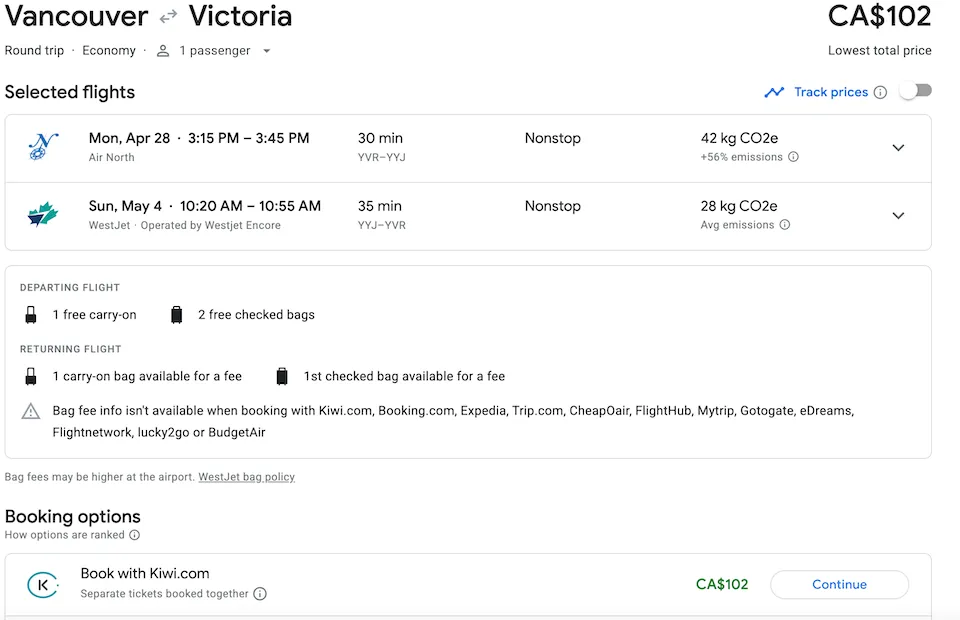Open info icon for how options are ranked
960x620 pixels.
pyautogui.click(x=134, y=535)
